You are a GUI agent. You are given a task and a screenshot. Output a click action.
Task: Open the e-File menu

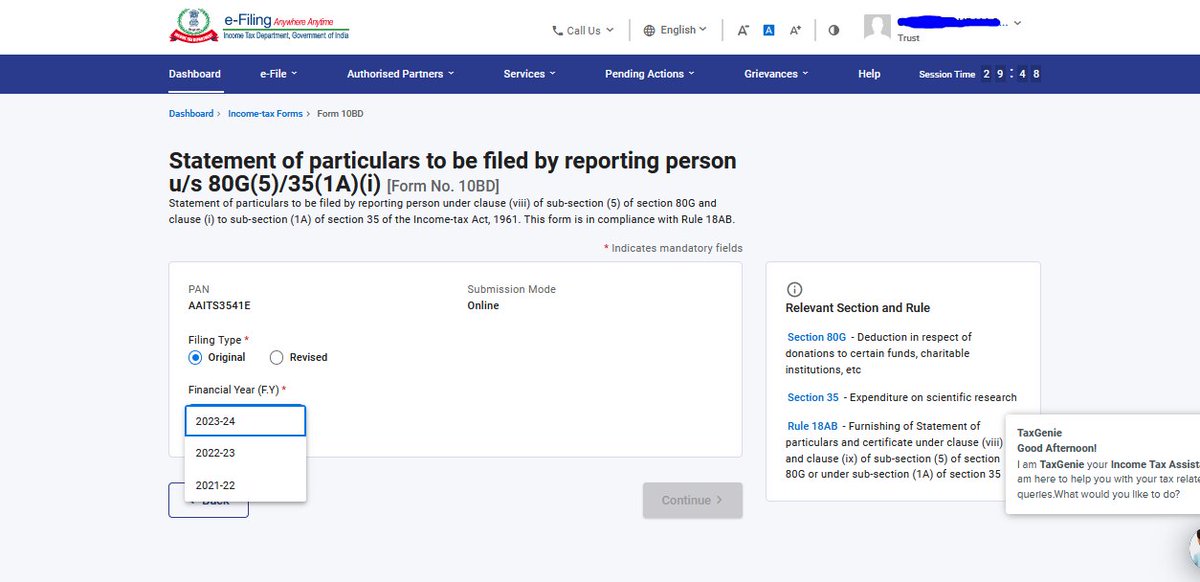pyautogui.click(x=279, y=74)
